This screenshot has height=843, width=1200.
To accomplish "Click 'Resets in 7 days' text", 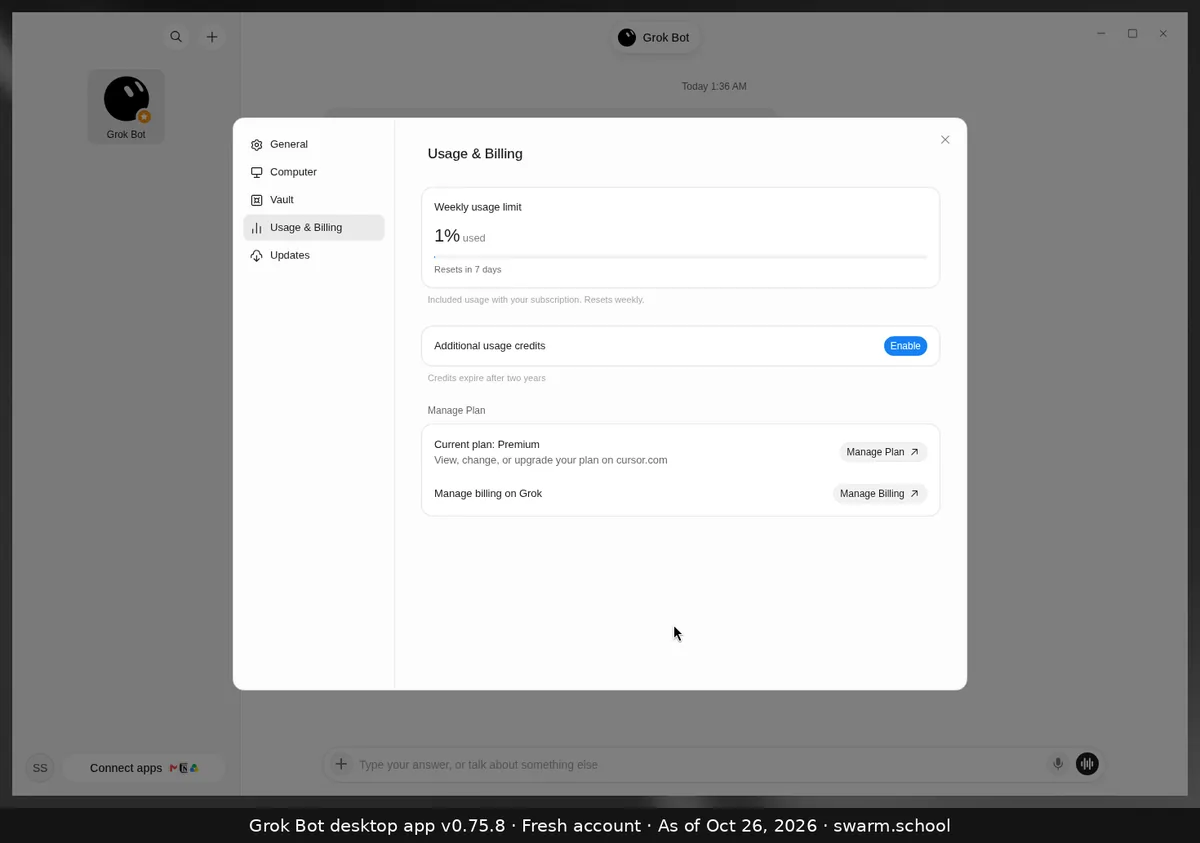I will pyautogui.click(x=468, y=270).
